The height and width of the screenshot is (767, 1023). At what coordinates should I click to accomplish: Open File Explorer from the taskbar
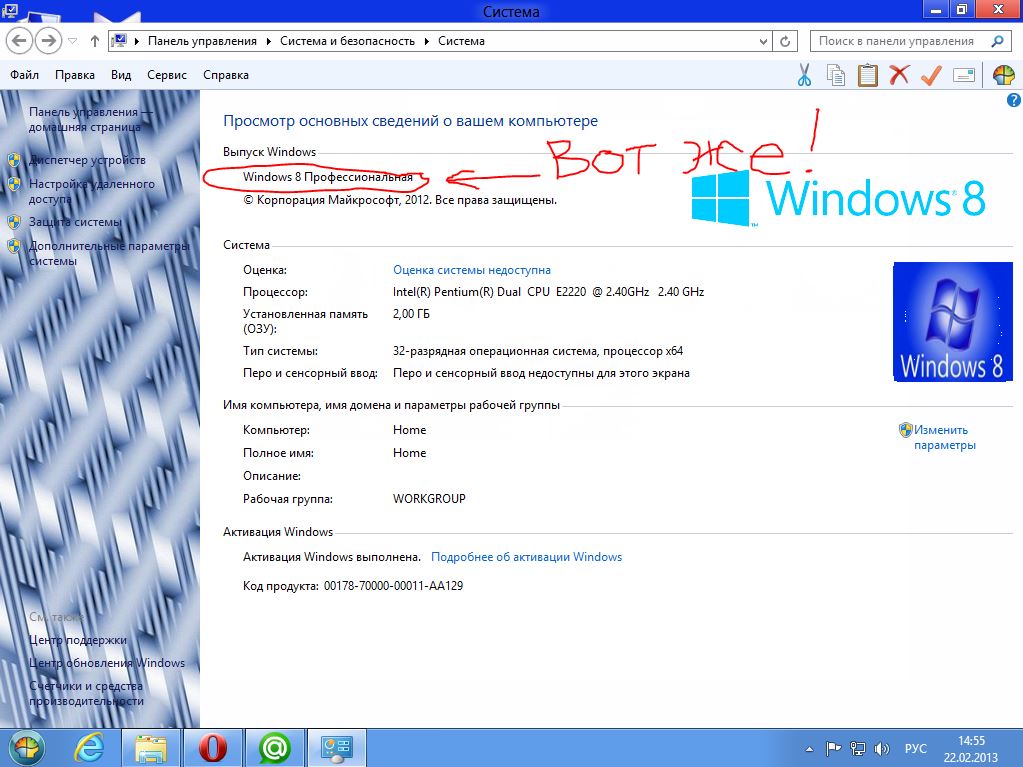coord(151,748)
